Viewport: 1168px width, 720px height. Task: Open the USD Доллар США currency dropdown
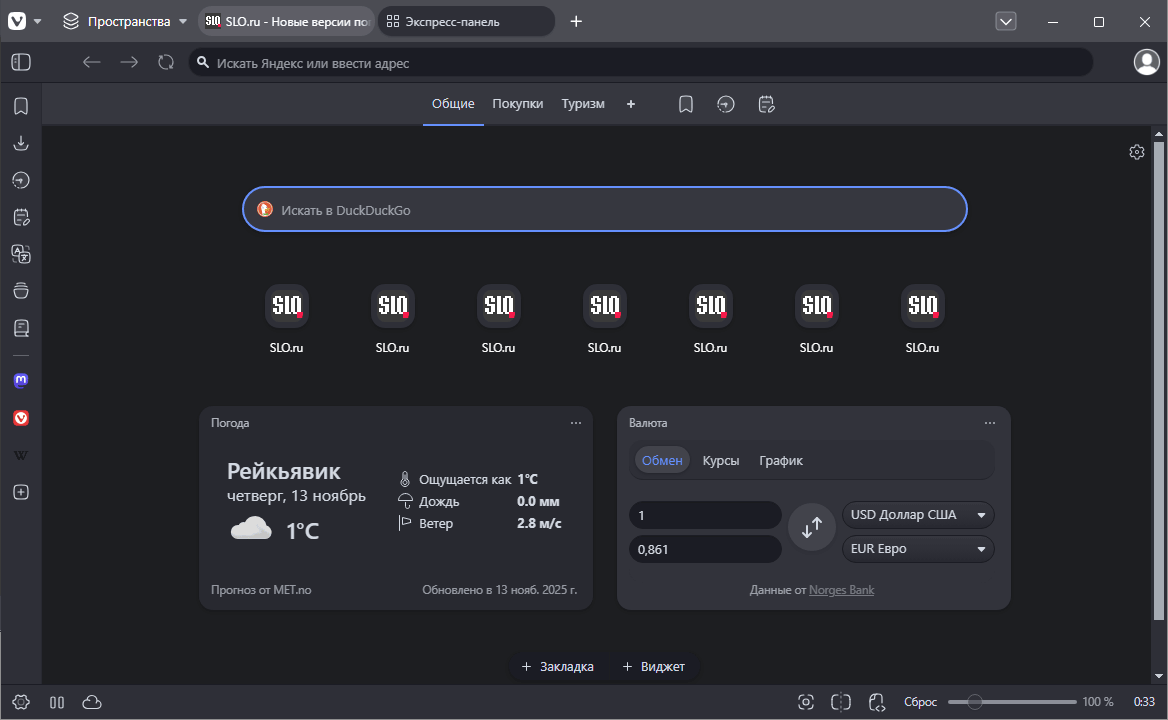(x=917, y=514)
